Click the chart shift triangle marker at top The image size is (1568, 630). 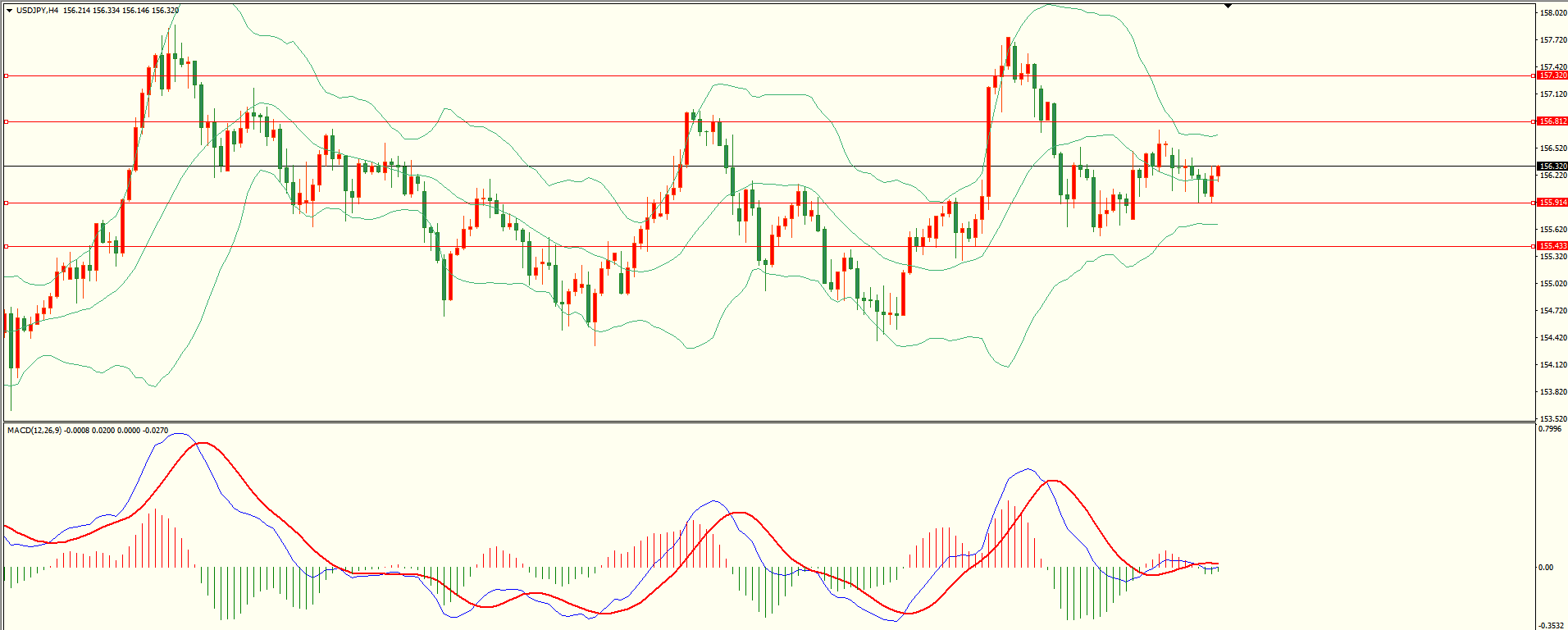pyautogui.click(x=1228, y=6)
